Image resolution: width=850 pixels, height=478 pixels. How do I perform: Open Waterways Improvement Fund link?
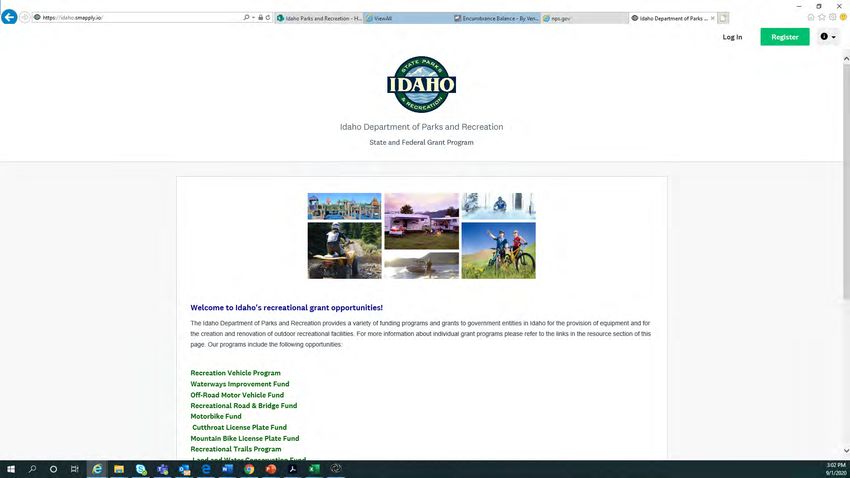point(240,384)
